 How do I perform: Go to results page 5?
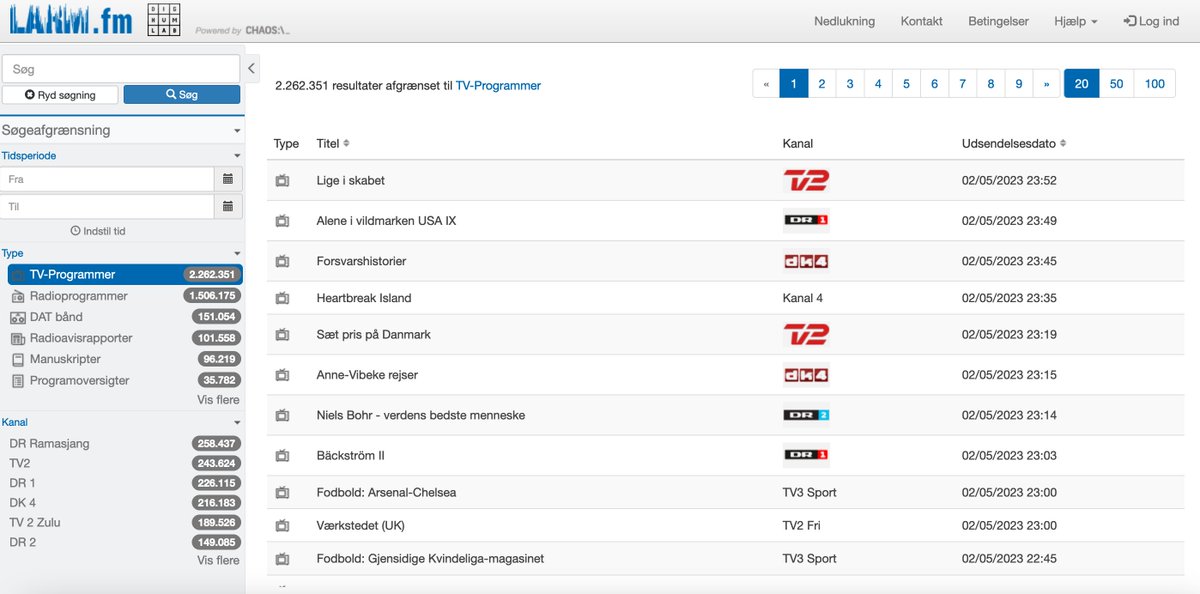tap(906, 84)
